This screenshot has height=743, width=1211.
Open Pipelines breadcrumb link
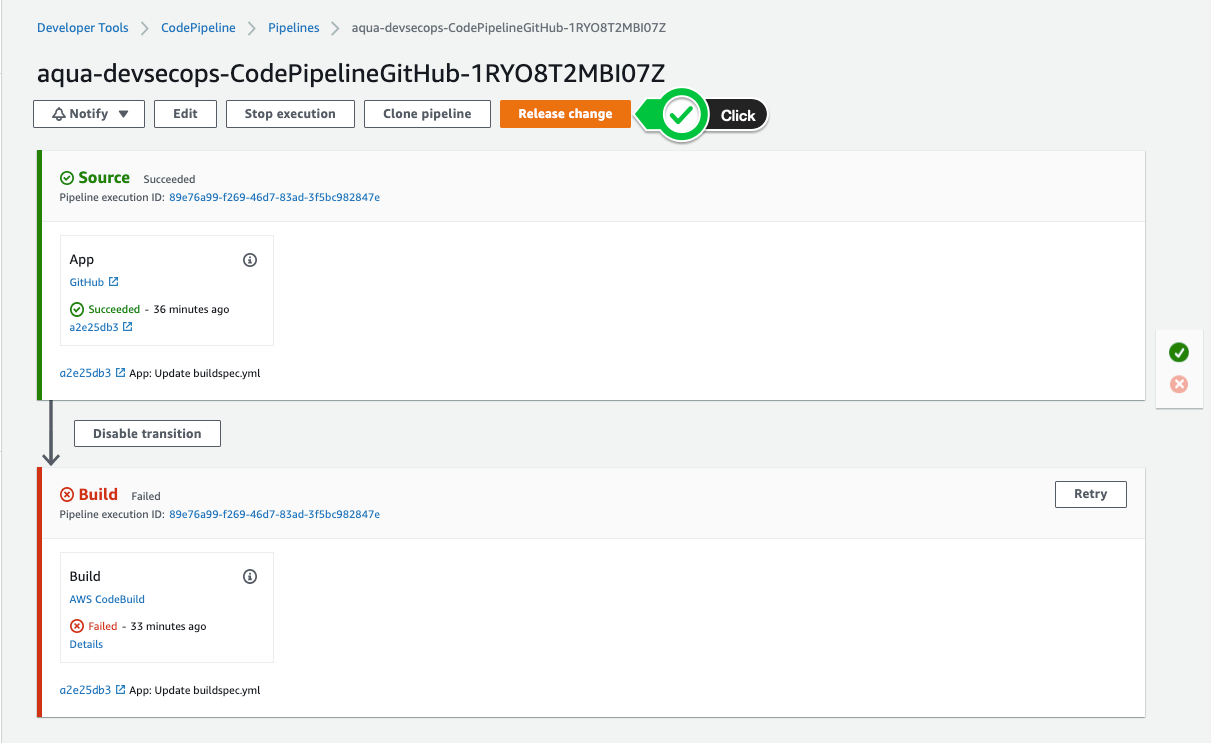pyautogui.click(x=293, y=28)
